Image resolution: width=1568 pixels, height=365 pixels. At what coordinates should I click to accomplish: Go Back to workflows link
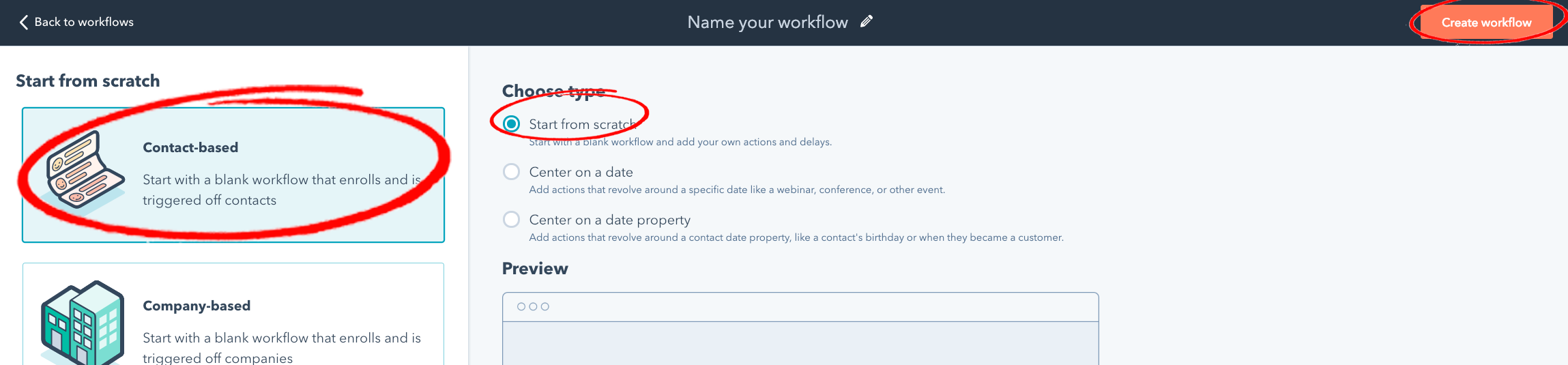pyautogui.click(x=76, y=22)
